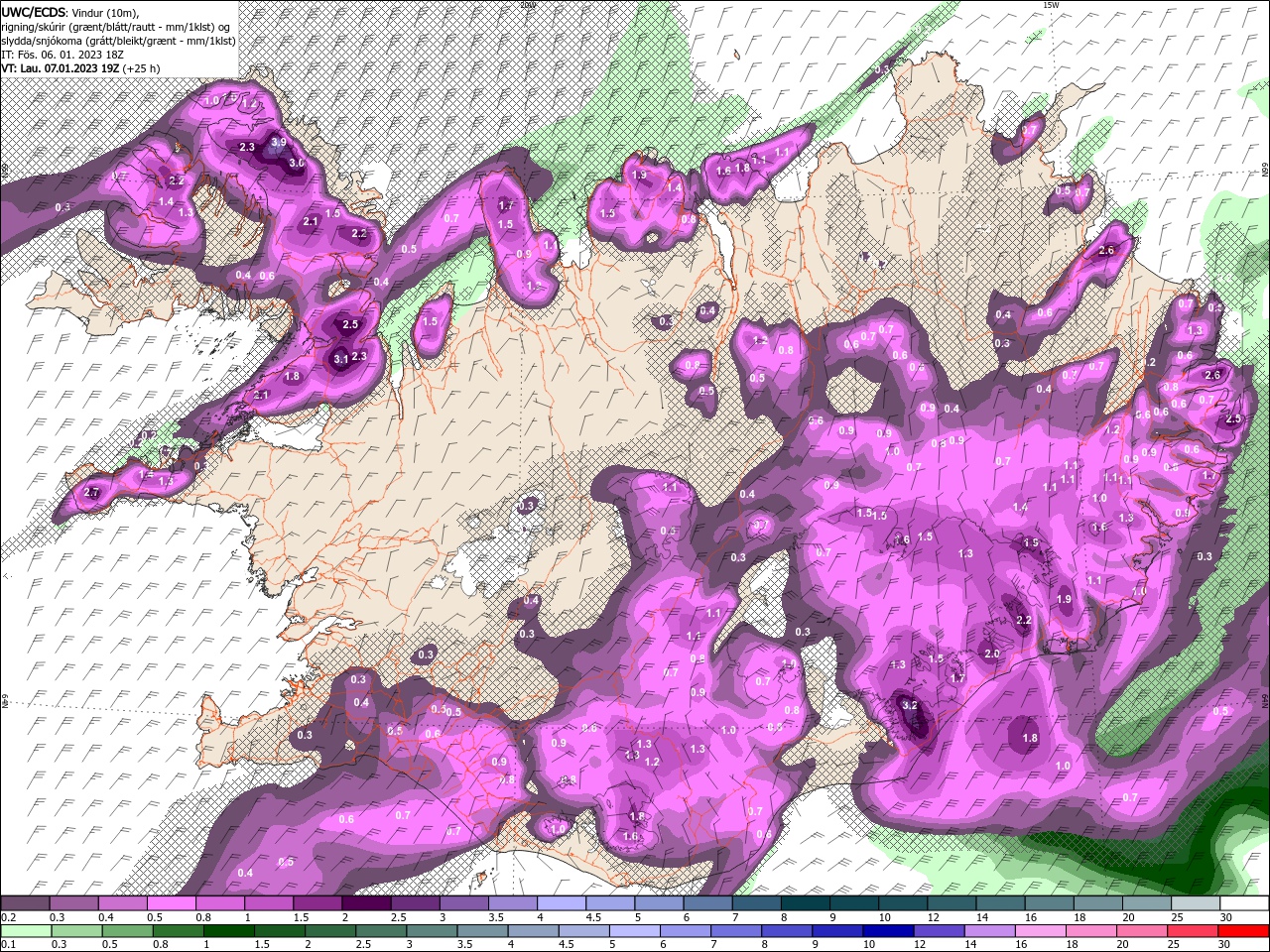Select the dark teal 8 swatch, top row
Image resolution: width=1270 pixels, height=952 pixels.
[x=805, y=903]
